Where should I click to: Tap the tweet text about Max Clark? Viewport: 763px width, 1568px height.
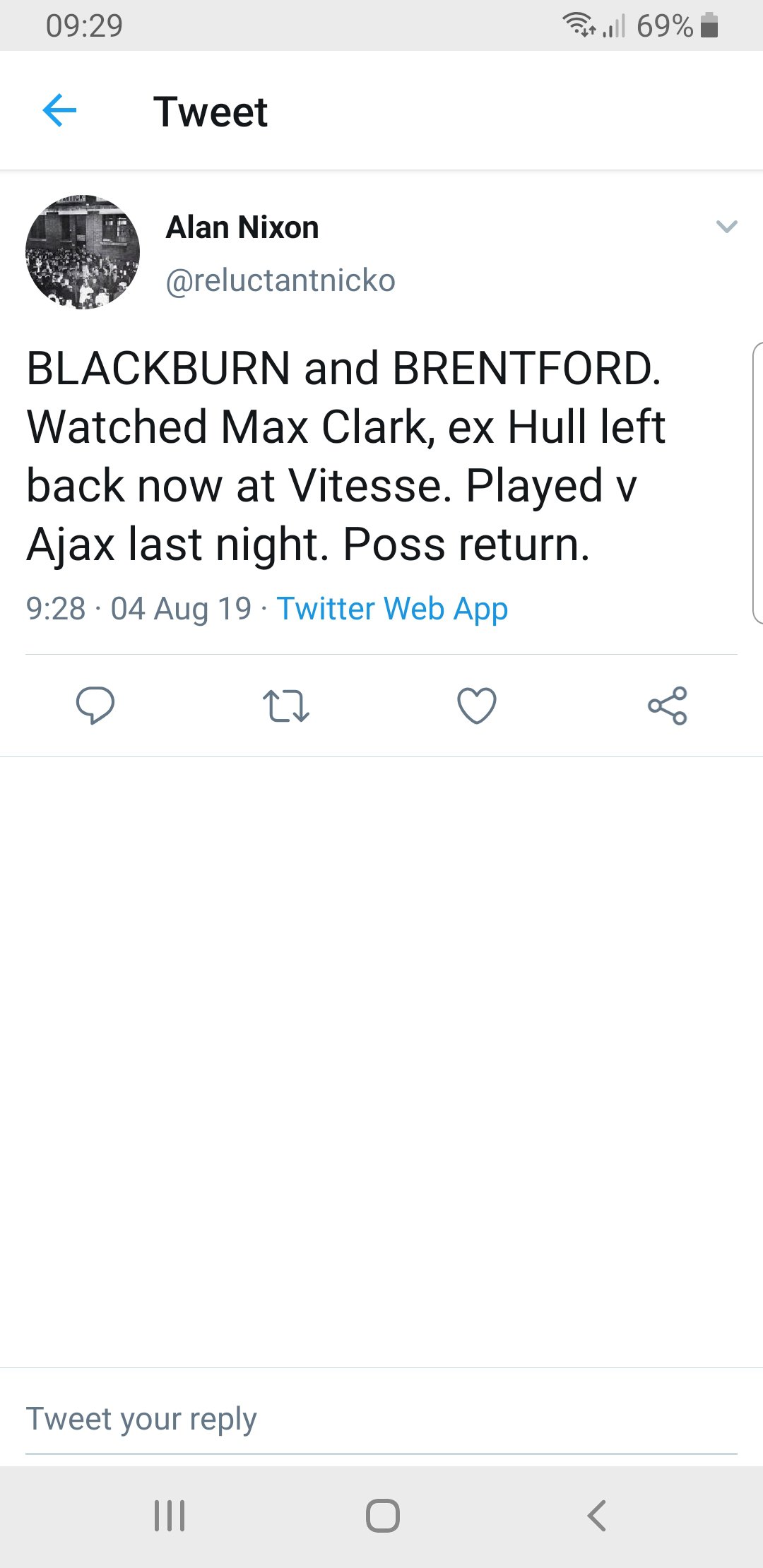click(346, 456)
